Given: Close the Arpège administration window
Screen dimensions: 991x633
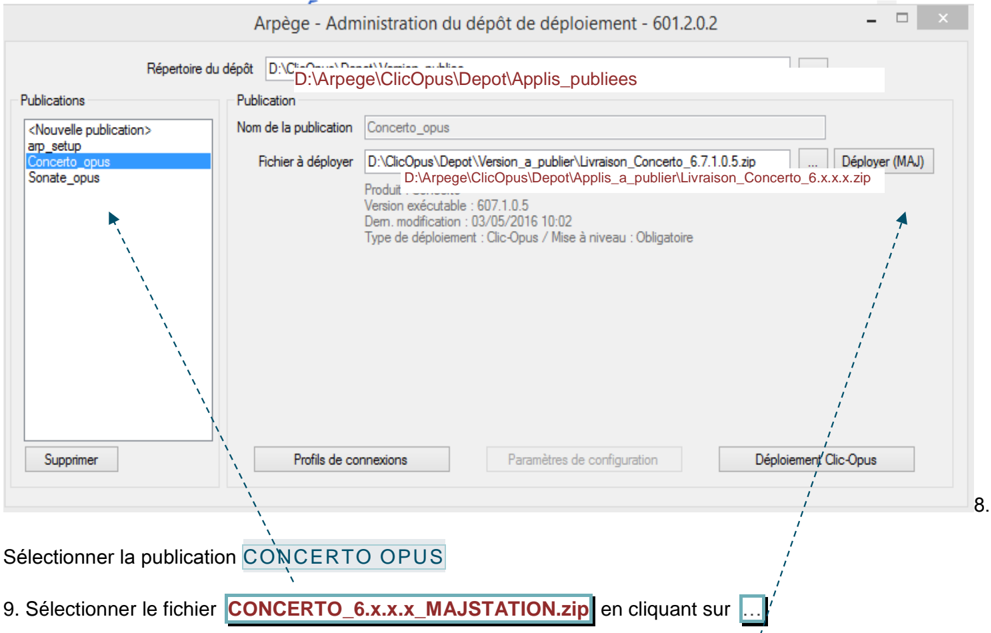Looking at the screenshot, I should (x=942, y=18).
